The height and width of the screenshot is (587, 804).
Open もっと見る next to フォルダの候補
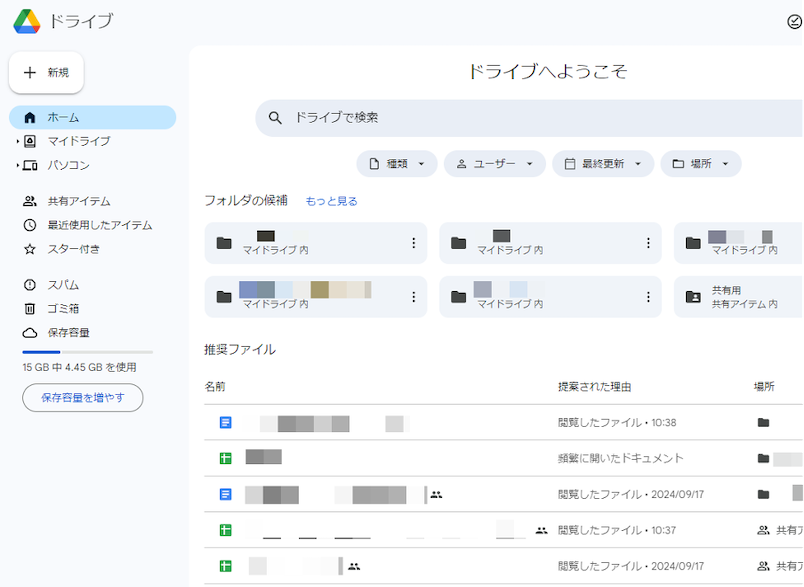pos(330,200)
